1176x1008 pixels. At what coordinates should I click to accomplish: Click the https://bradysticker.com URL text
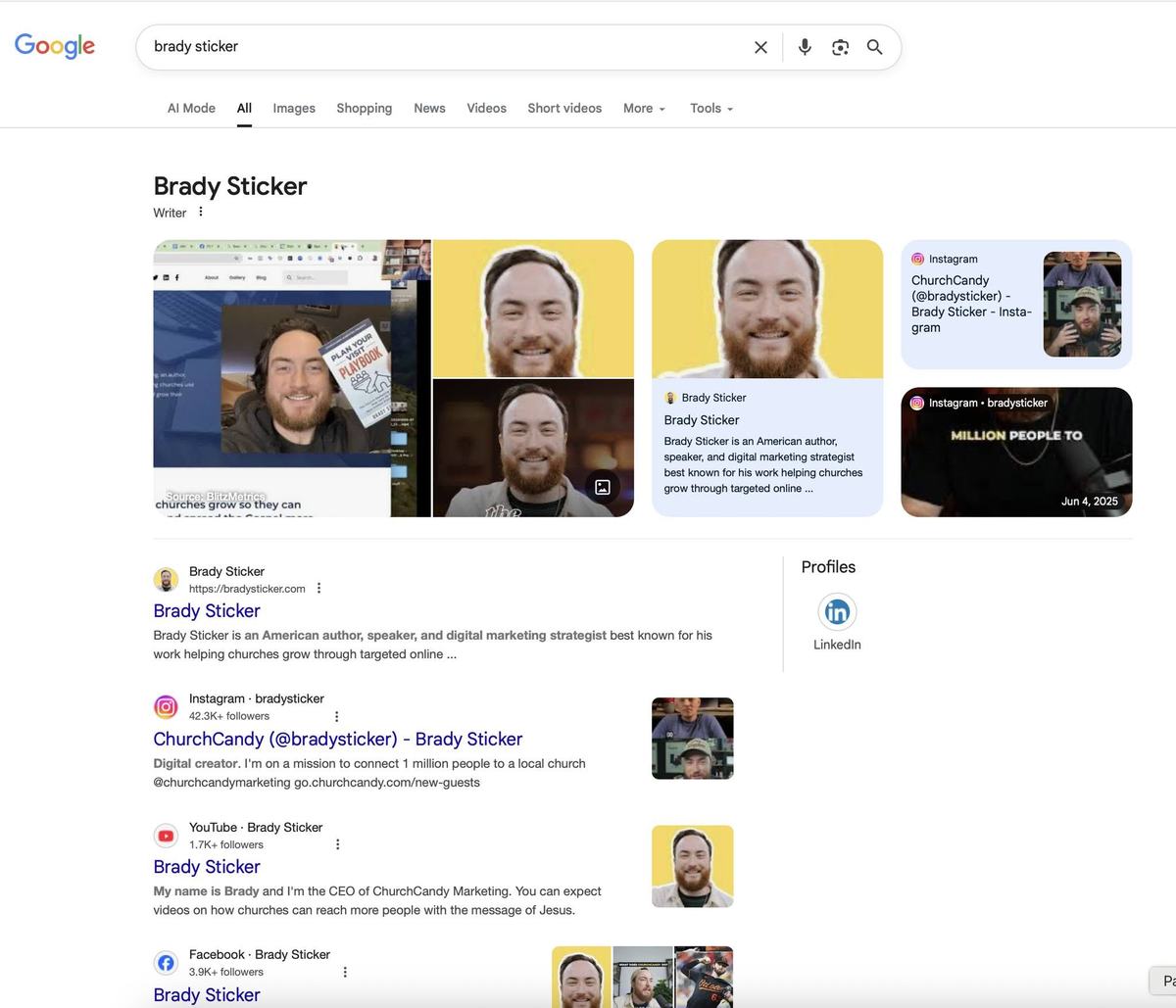pyautogui.click(x=247, y=589)
